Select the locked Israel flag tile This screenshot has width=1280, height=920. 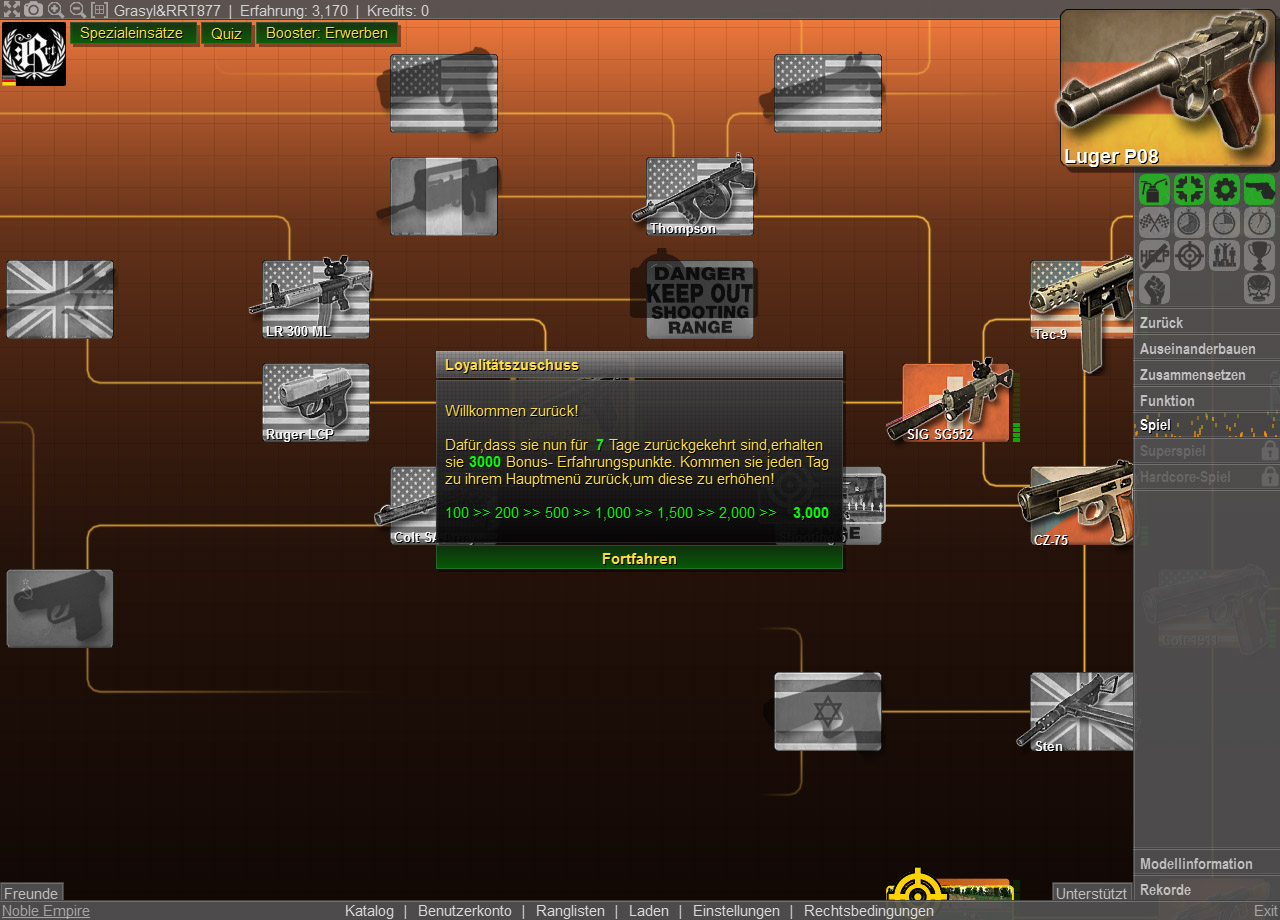pos(826,711)
